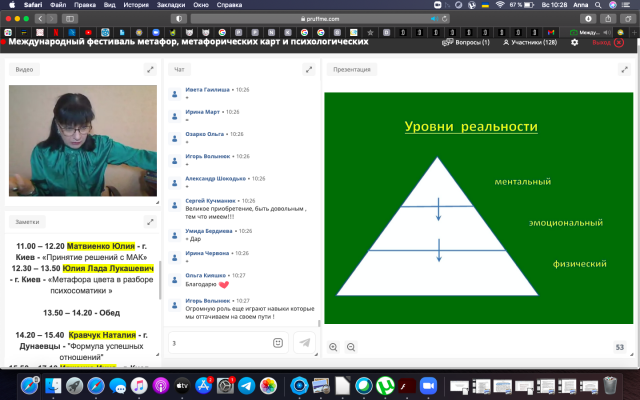This screenshot has width=640, height=400.
Task: Launch Zoom from the Dock
Action: (429, 385)
